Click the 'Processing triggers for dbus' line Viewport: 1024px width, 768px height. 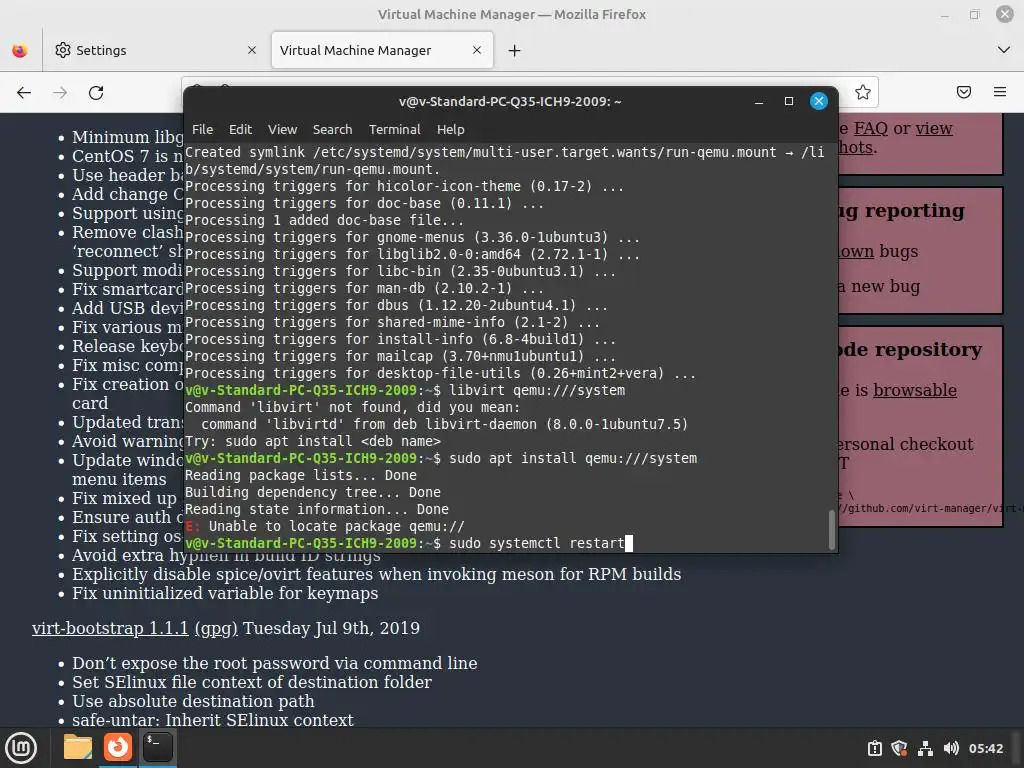pyautogui.click(x=396, y=306)
